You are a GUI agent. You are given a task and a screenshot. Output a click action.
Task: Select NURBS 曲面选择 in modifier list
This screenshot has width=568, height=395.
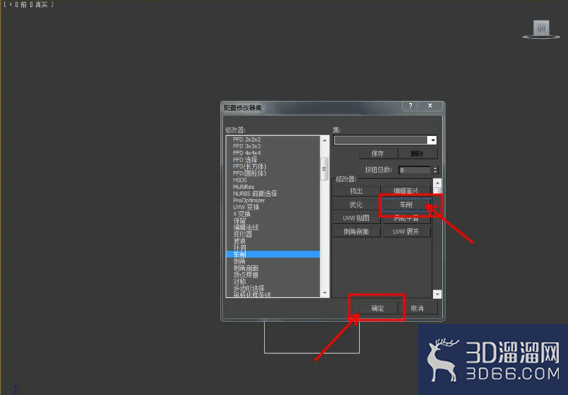tap(255, 194)
